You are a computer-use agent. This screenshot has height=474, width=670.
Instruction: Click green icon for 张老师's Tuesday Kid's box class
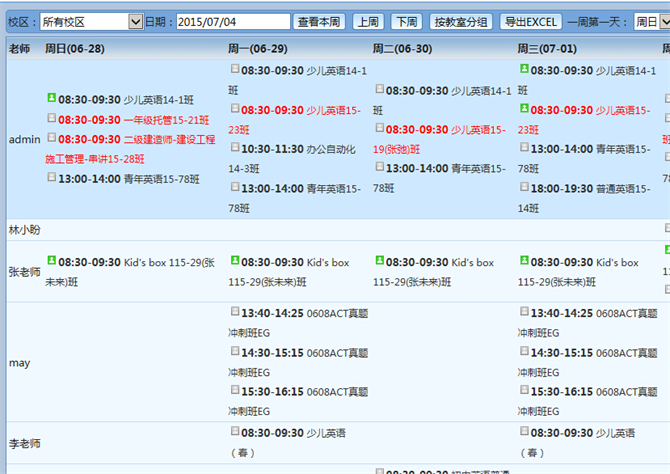point(380,261)
